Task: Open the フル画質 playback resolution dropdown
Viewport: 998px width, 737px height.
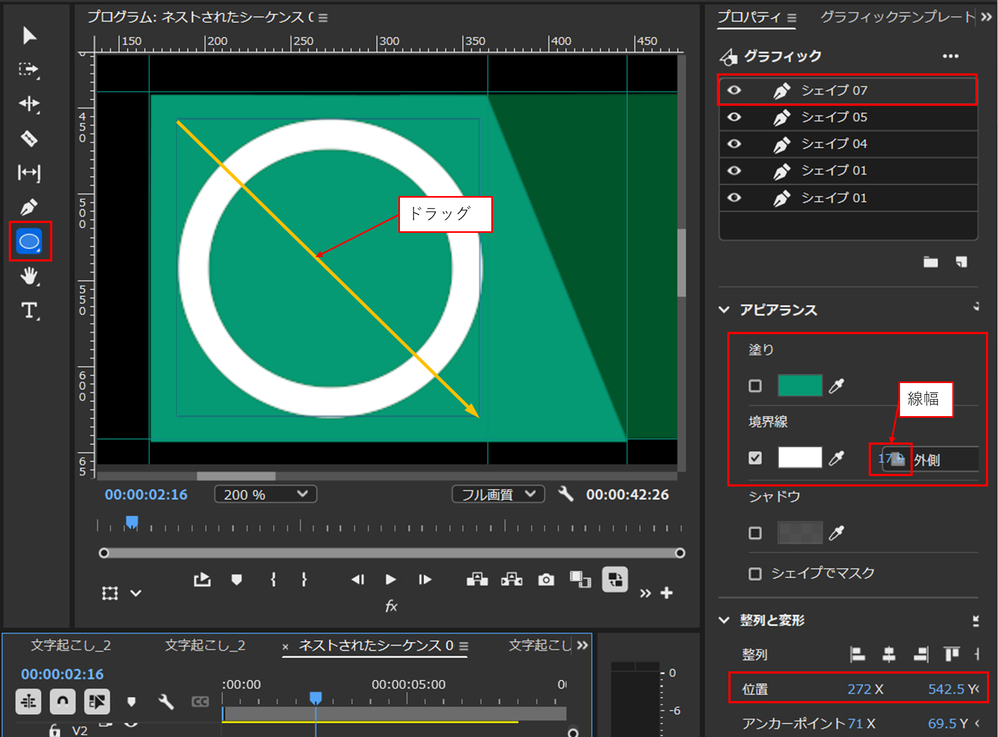Action: 497,494
